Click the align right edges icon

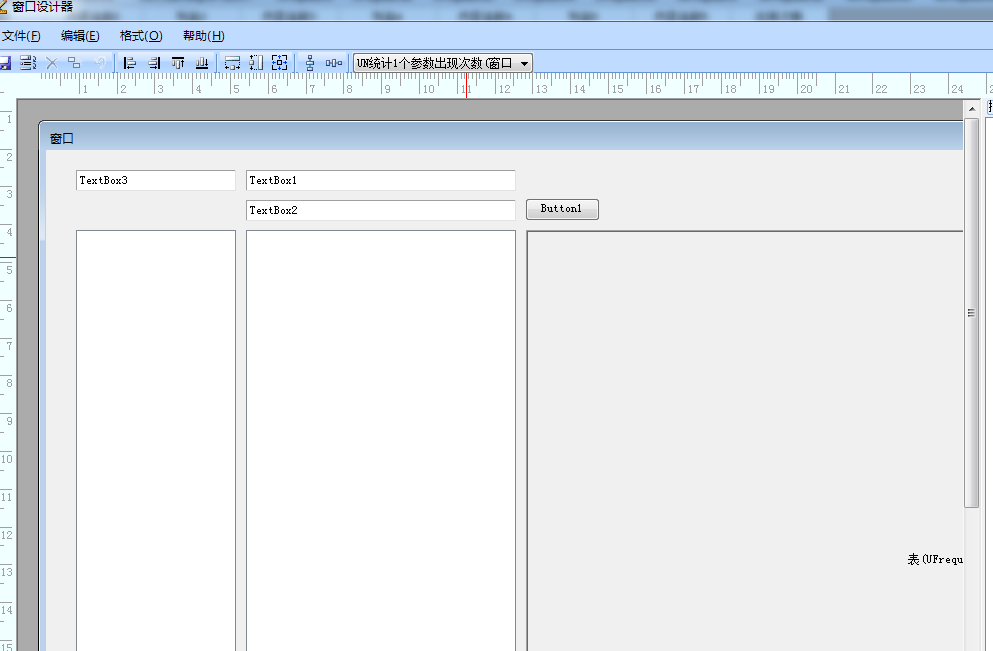[x=154, y=63]
